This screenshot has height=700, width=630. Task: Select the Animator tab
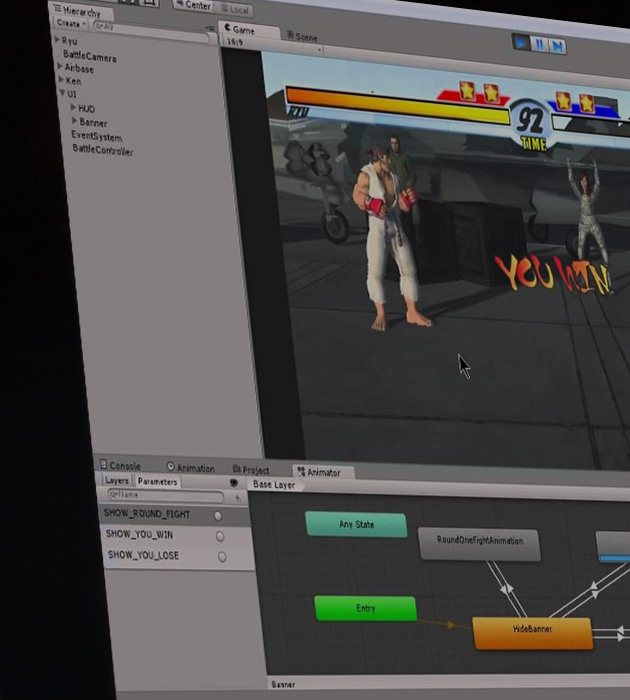coord(324,472)
